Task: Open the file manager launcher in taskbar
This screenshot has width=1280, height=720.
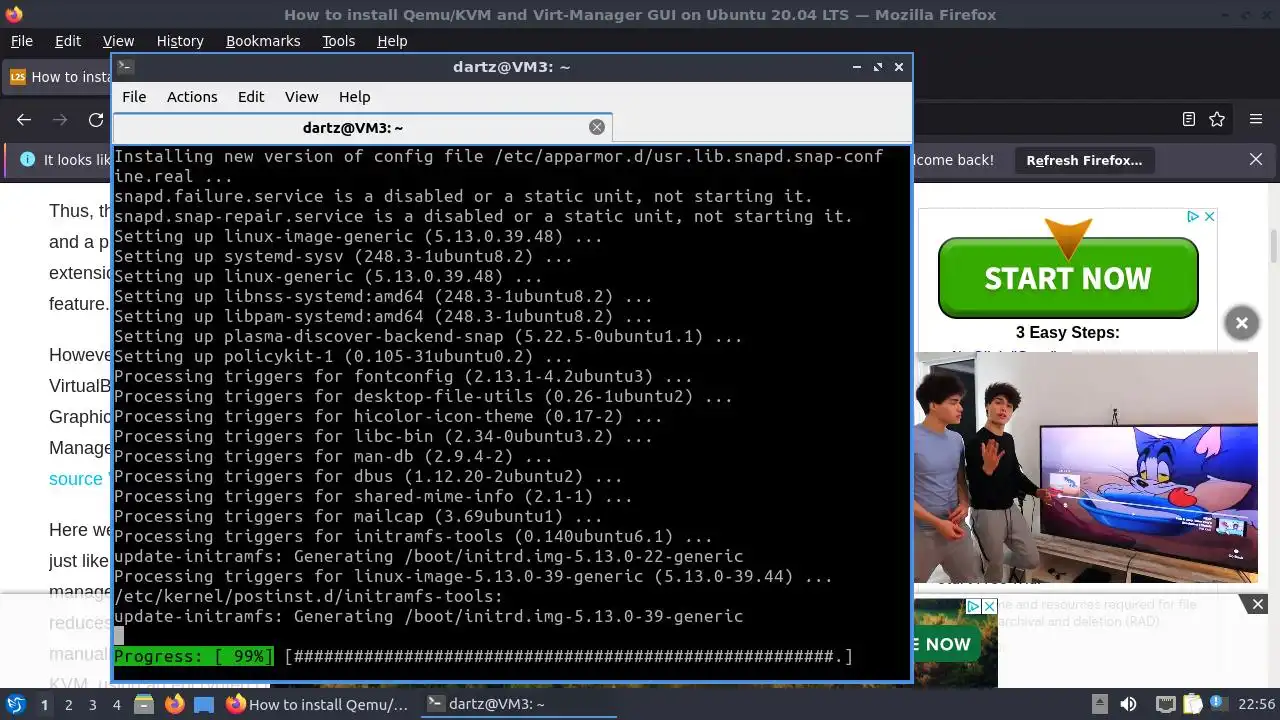Action: [144, 704]
